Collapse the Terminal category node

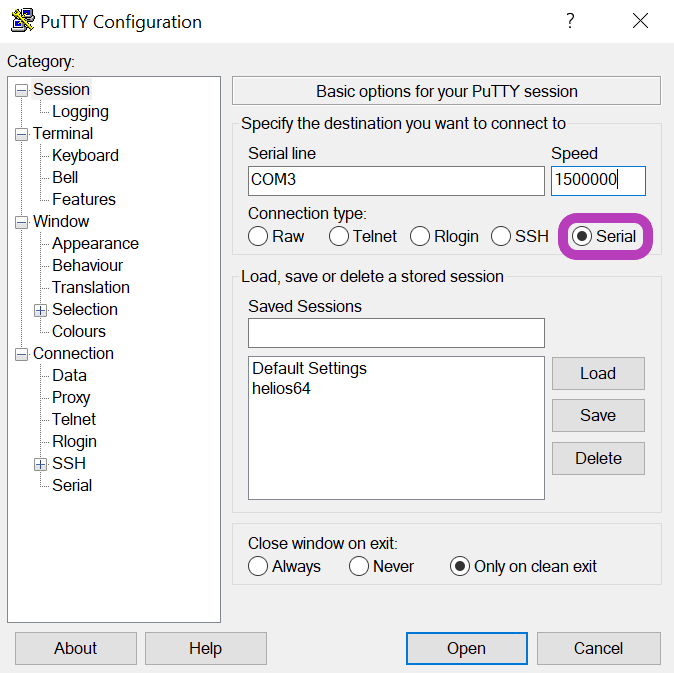[x=21, y=134]
